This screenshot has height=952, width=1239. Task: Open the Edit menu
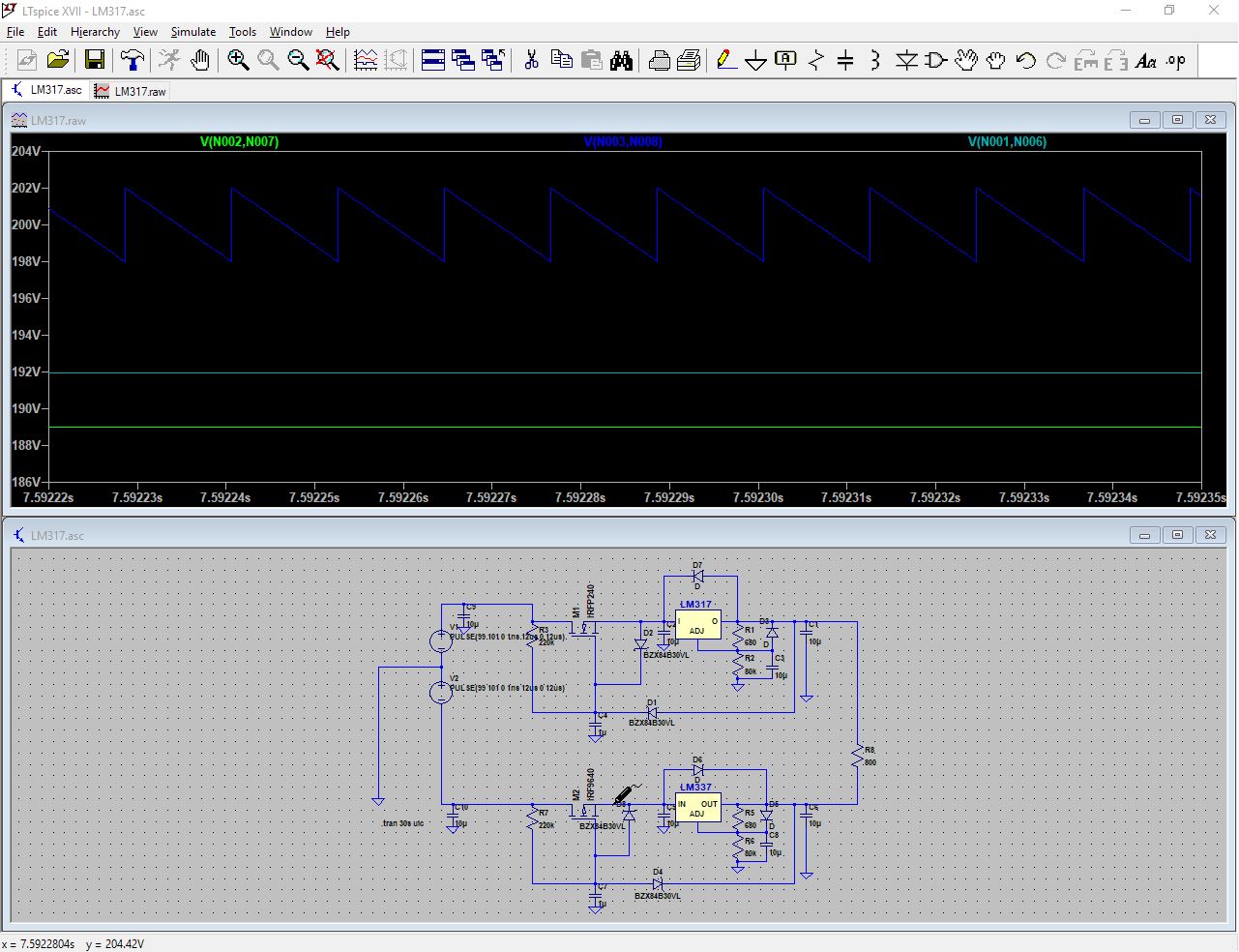[x=47, y=32]
